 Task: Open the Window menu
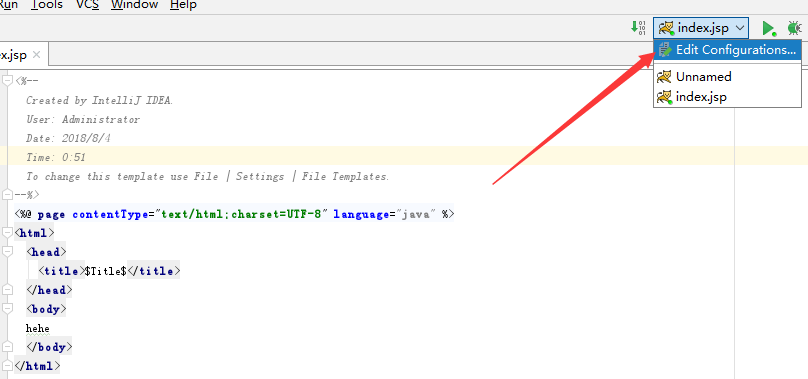click(134, 5)
